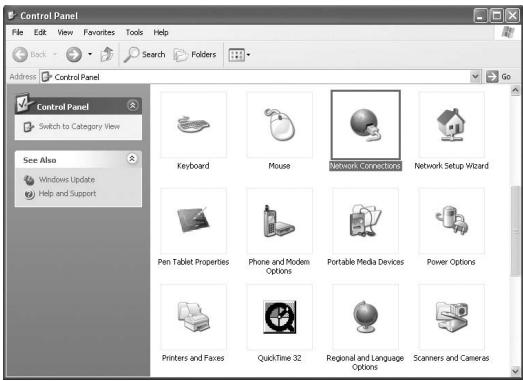Open the Edit menu

click(x=40, y=32)
